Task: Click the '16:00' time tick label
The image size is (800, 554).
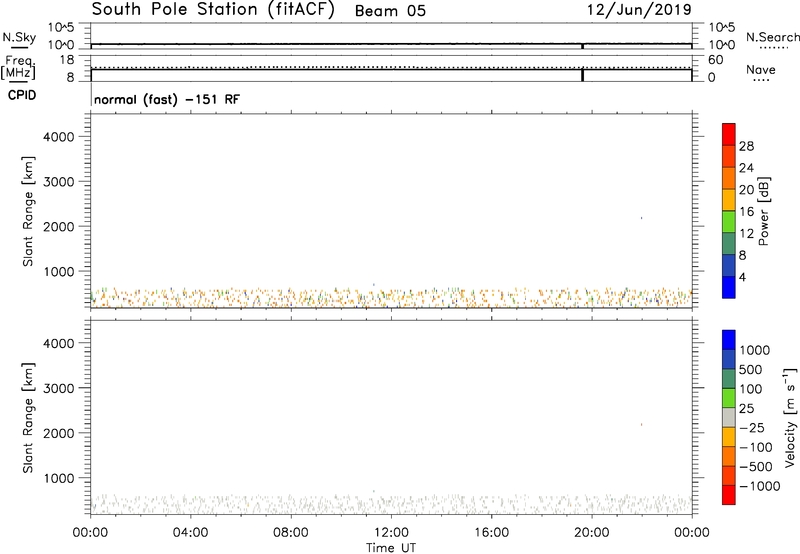Action: tap(491, 533)
